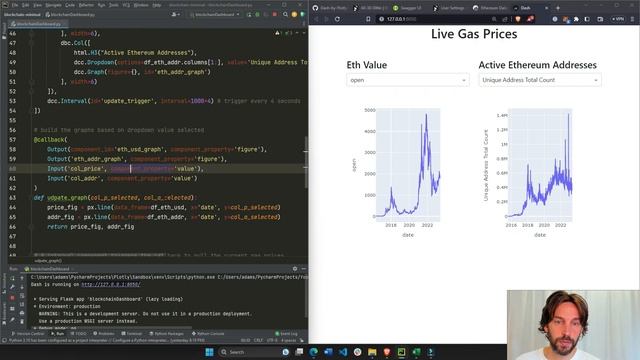This screenshot has height=360, width=640.
Task: Click the Eth Value price chart
Action: [407, 164]
